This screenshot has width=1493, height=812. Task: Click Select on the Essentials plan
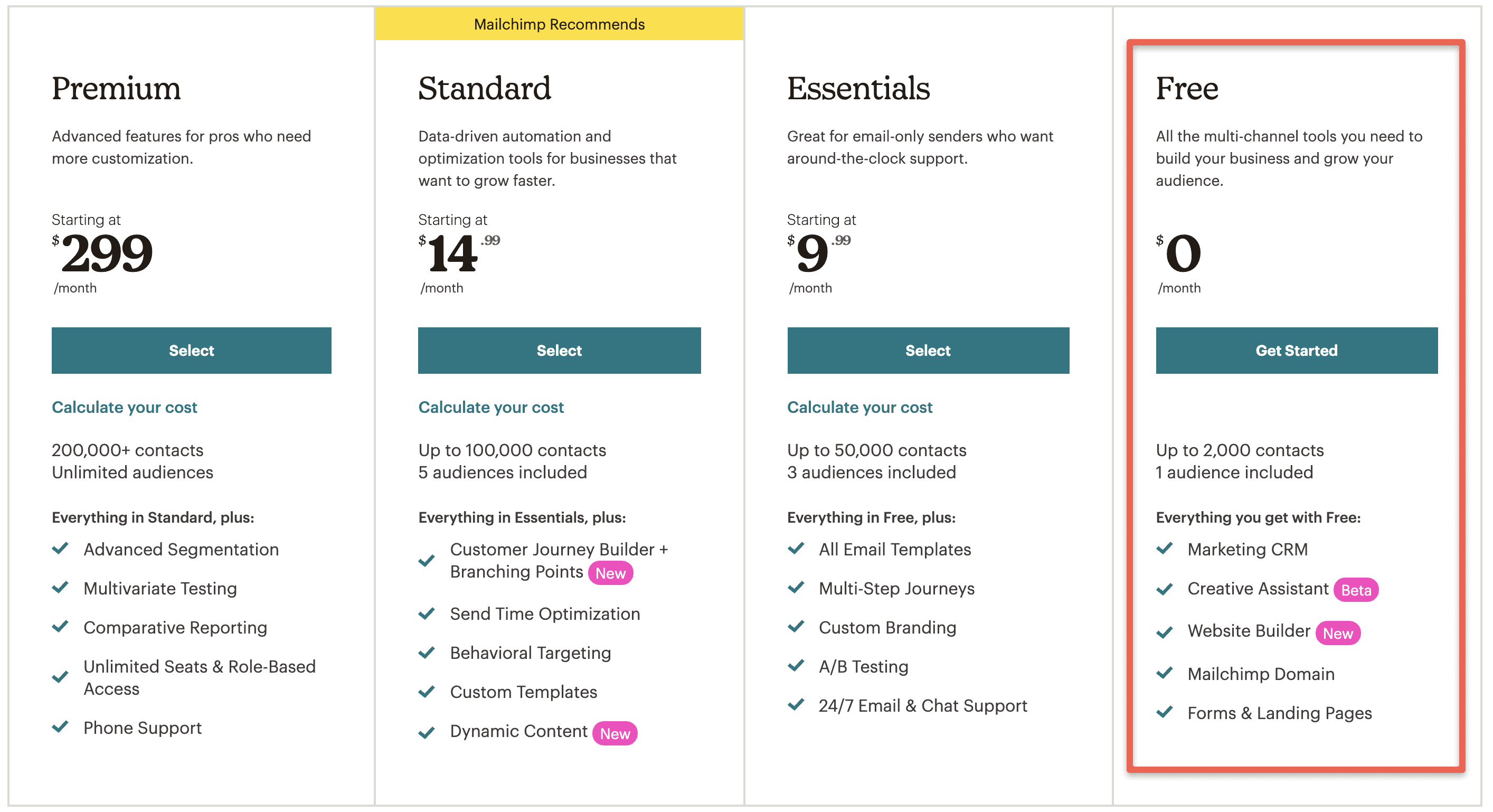pos(928,350)
